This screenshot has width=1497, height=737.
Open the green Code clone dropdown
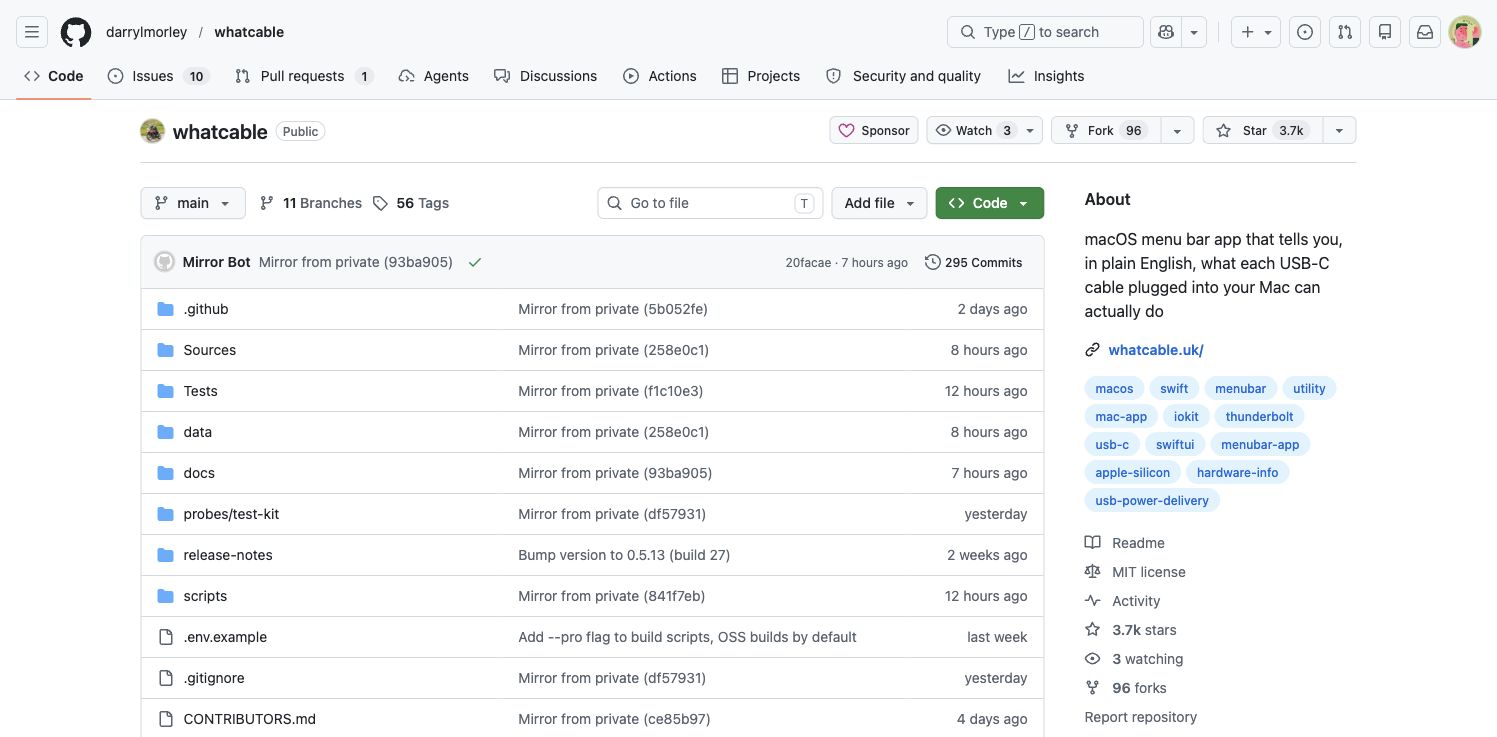(x=990, y=203)
